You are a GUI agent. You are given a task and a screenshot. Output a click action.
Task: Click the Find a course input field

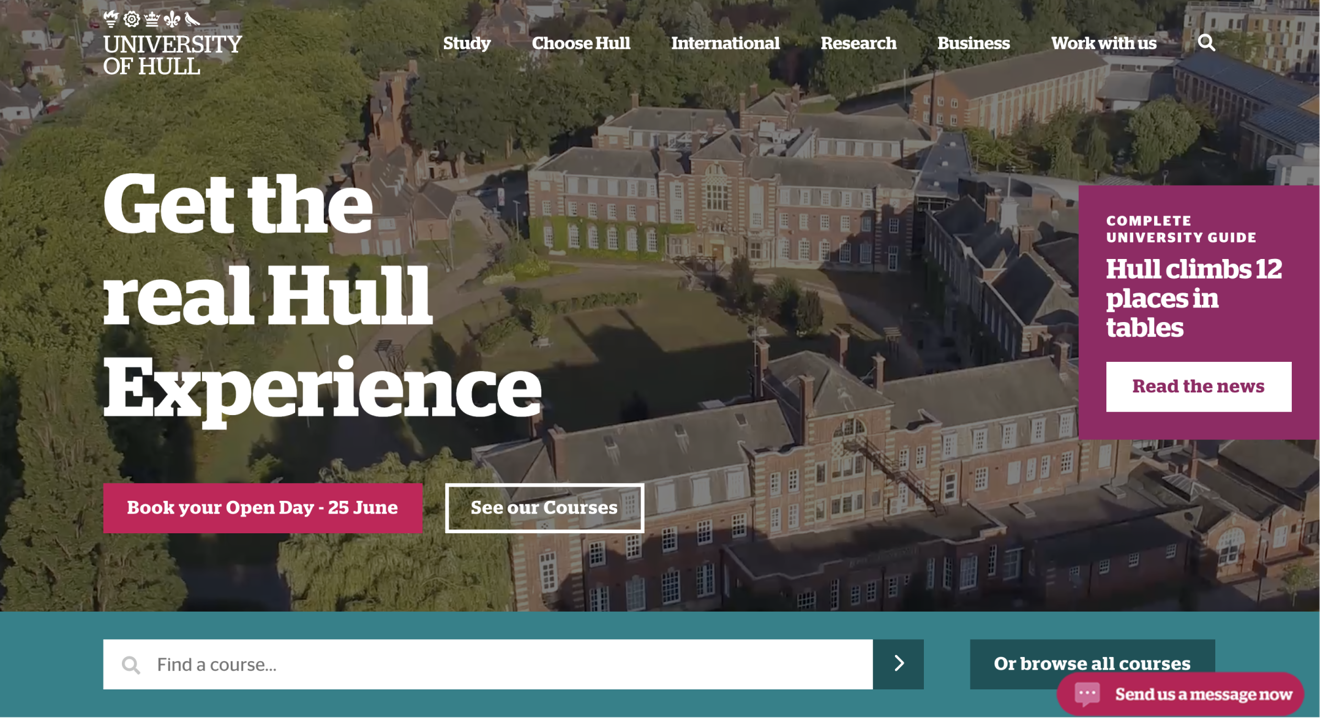point(488,664)
